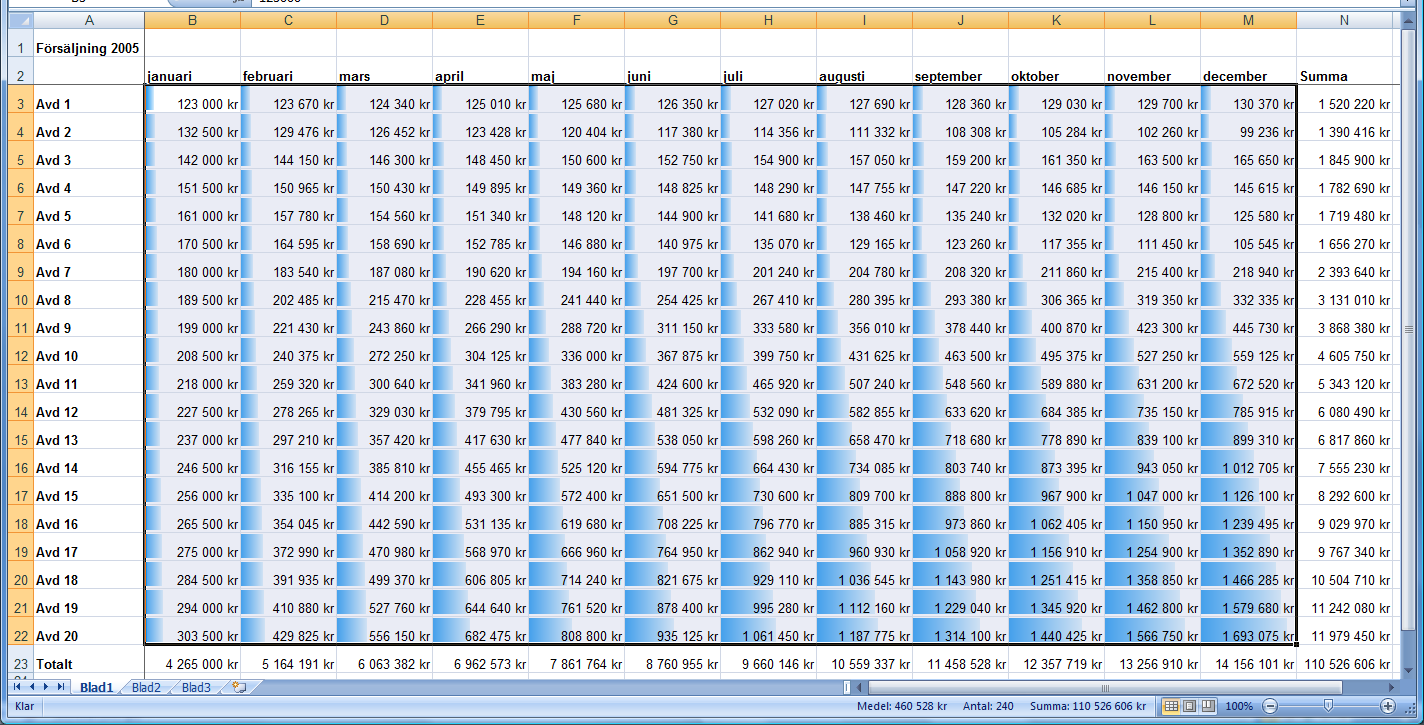This screenshot has width=1424, height=725.
Task: Switch to Normal view in status bar
Action: [x=1171, y=706]
